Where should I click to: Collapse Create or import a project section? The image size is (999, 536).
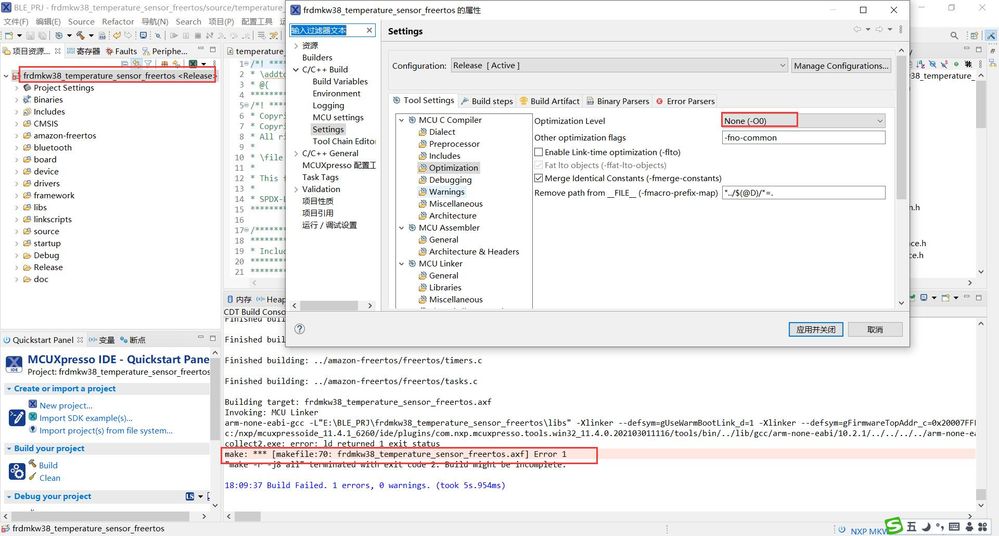pyautogui.click(x=9, y=389)
